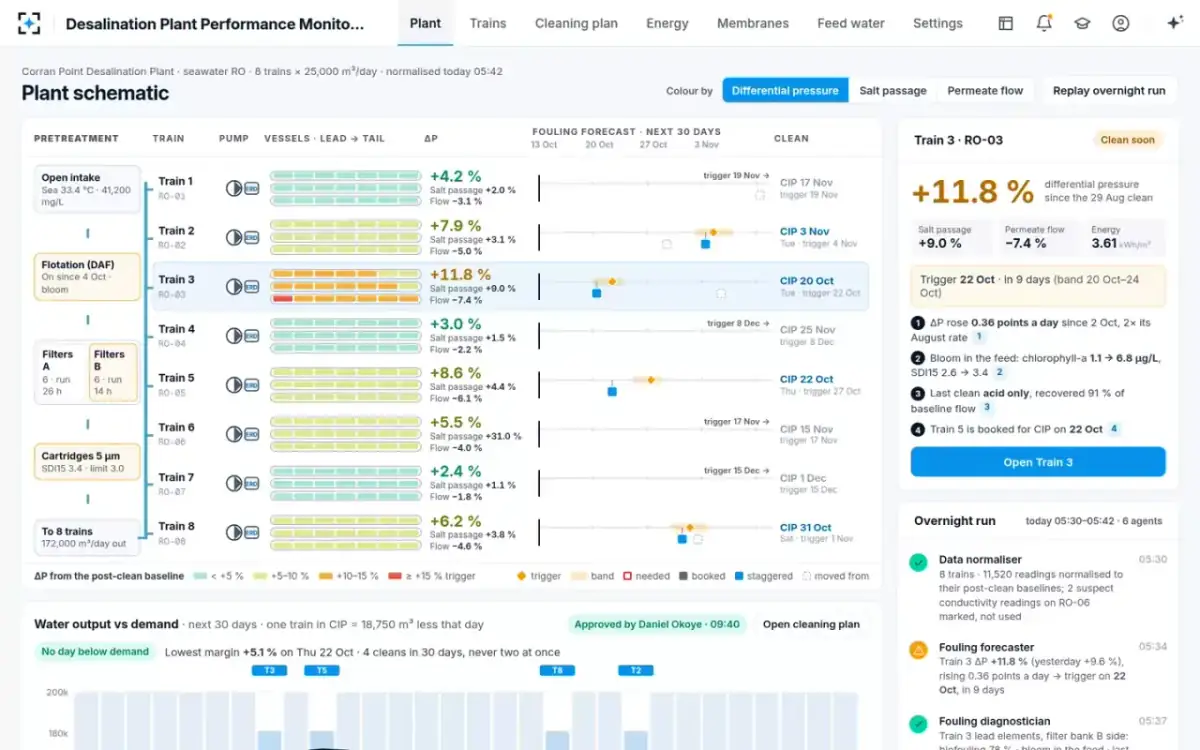Click the Train 6 pump icon
This screenshot has width=1200, height=750.
(x=234, y=434)
